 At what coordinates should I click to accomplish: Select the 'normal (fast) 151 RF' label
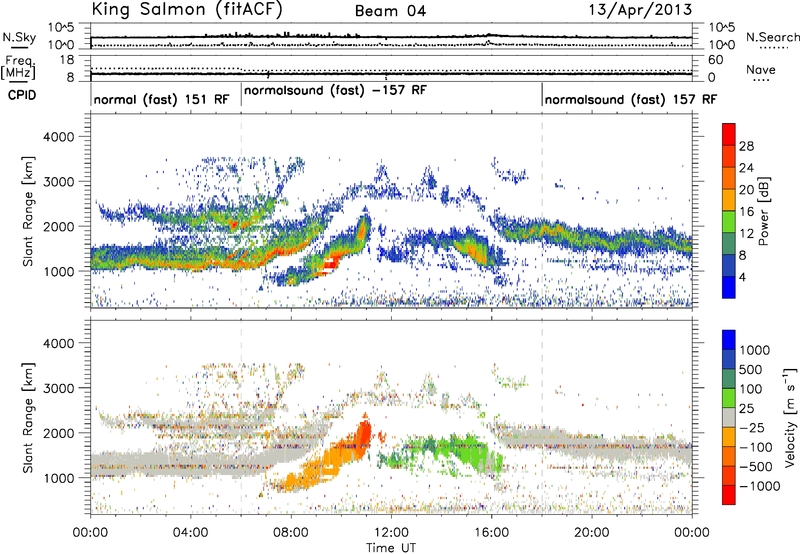tap(161, 99)
